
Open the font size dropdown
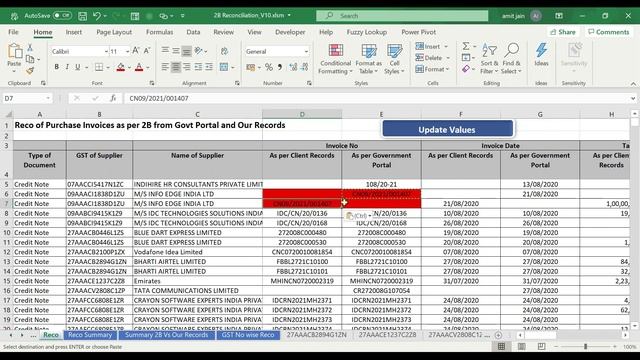click(127, 51)
